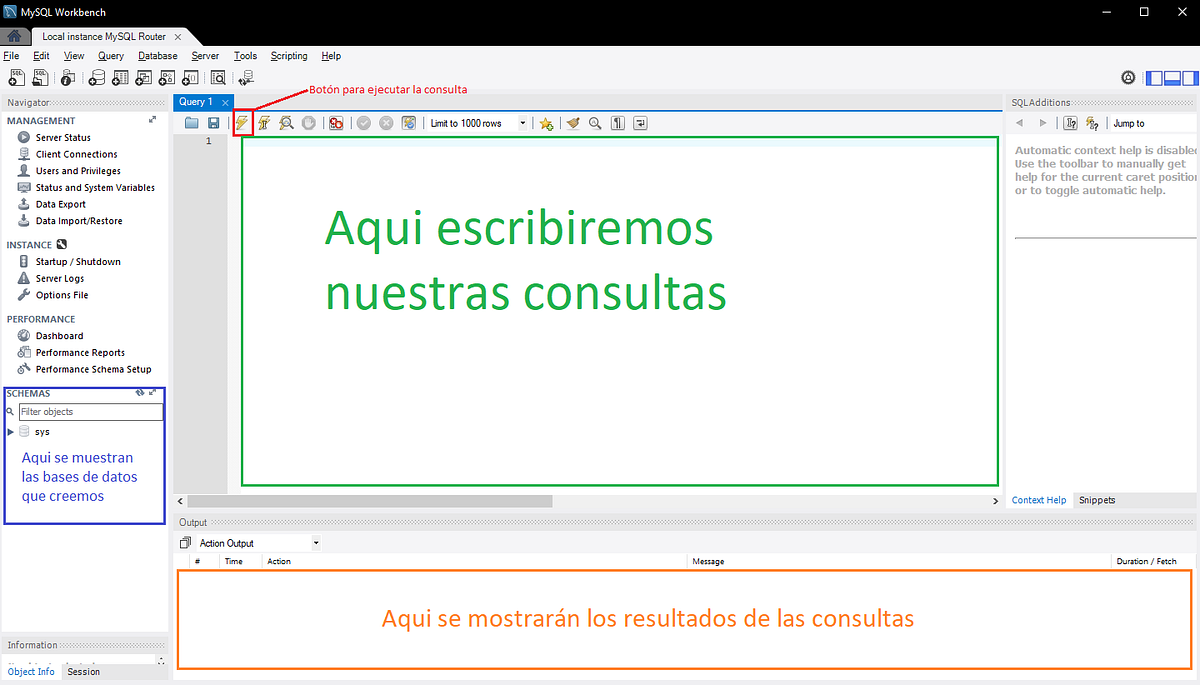Open the Find panel magnifying glass icon

pos(595,122)
